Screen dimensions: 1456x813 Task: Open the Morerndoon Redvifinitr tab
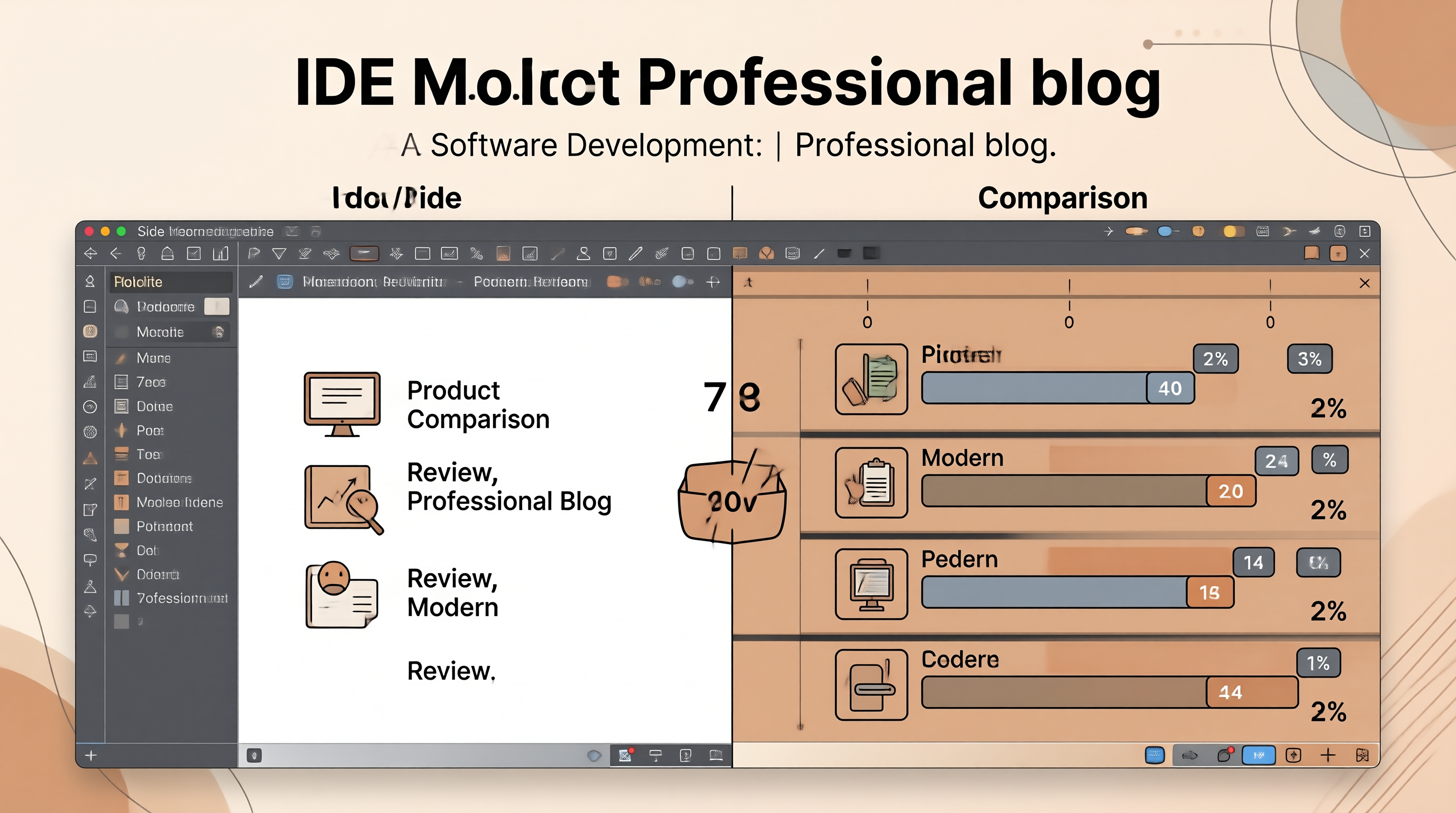click(x=374, y=282)
